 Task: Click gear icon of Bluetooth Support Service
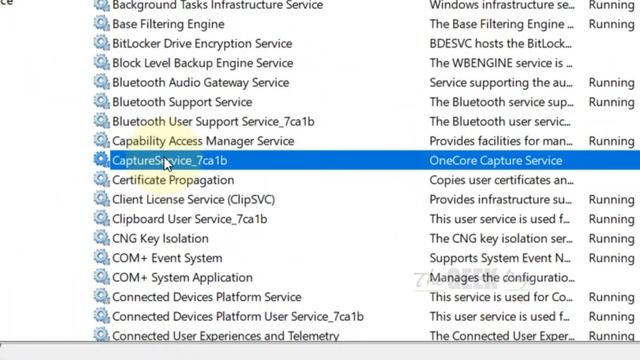click(102, 102)
